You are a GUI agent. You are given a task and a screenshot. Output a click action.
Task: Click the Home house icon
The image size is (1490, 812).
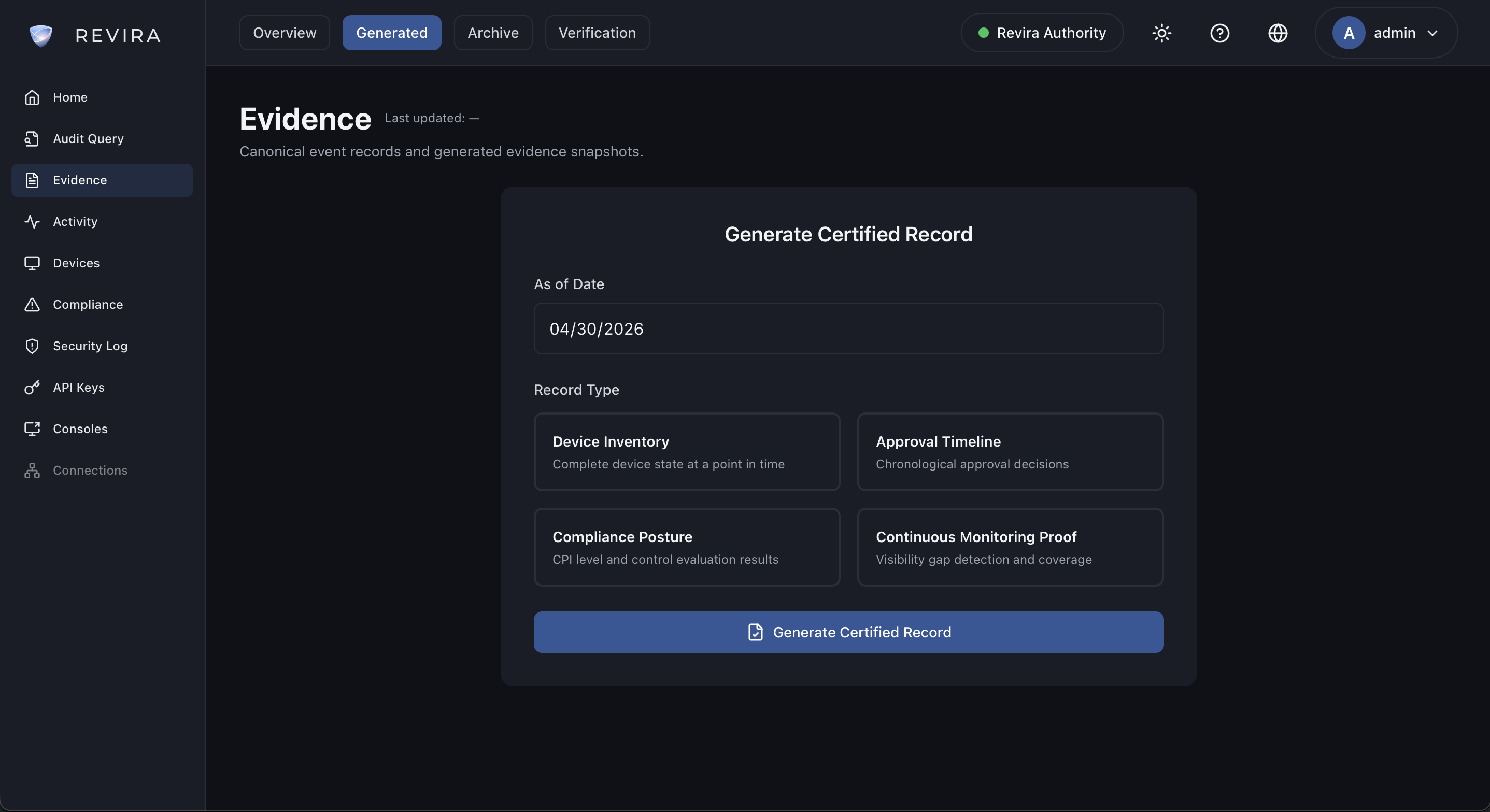click(x=32, y=97)
